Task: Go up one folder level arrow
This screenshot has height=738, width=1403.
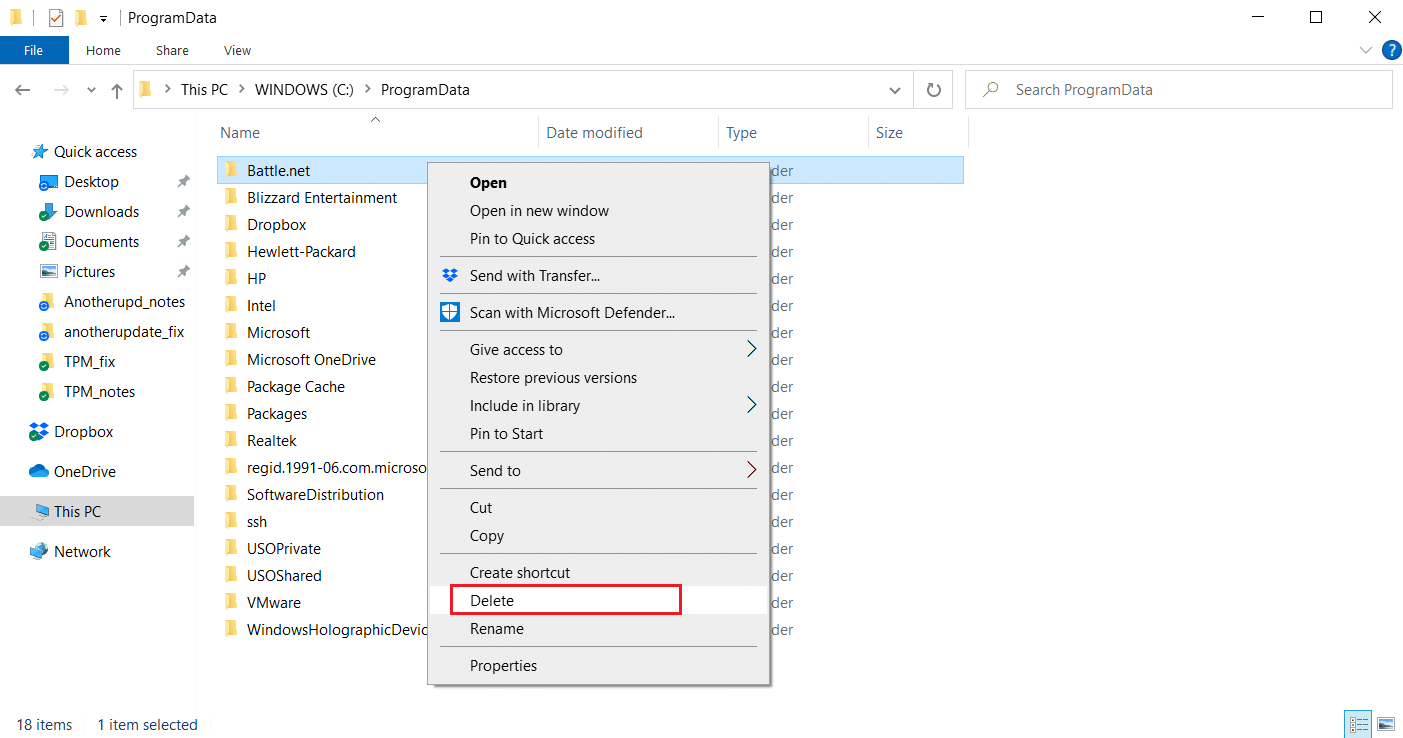Action: [x=117, y=90]
